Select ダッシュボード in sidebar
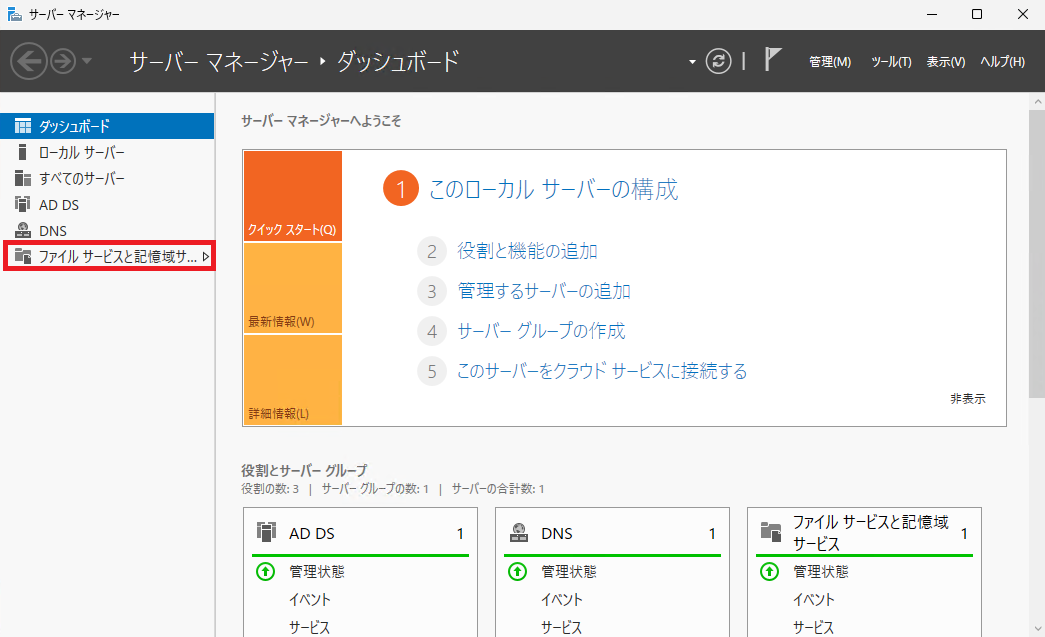 tap(107, 126)
